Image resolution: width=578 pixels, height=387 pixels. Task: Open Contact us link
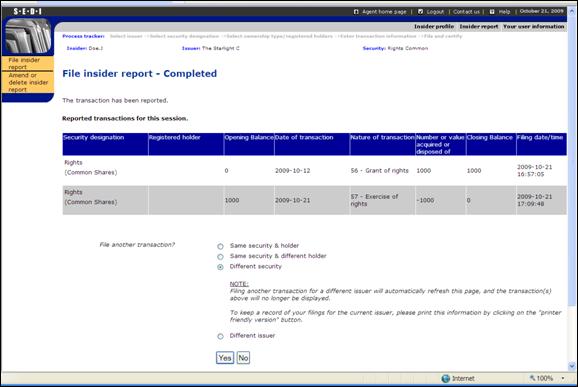click(466, 12)
